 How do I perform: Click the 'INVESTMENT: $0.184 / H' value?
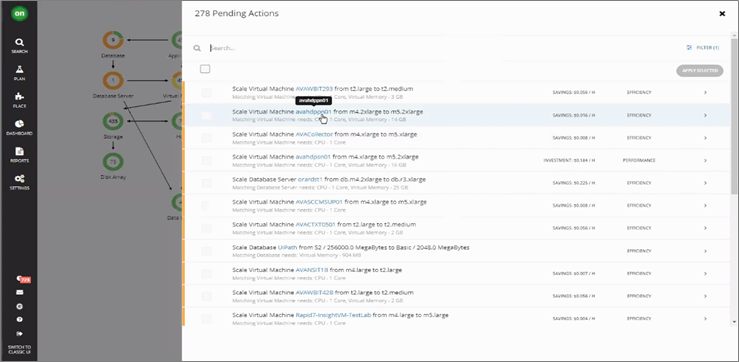[x=569, y=160]
